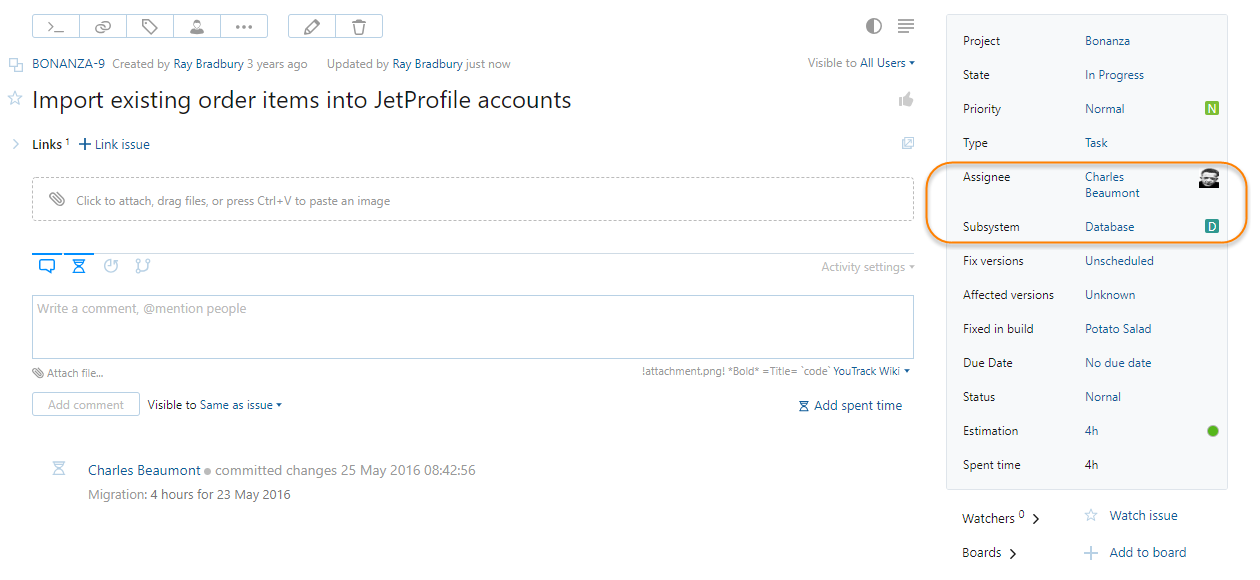Open the more options ellipsis icon
The image size is (1260, 580).
[244, 26]
